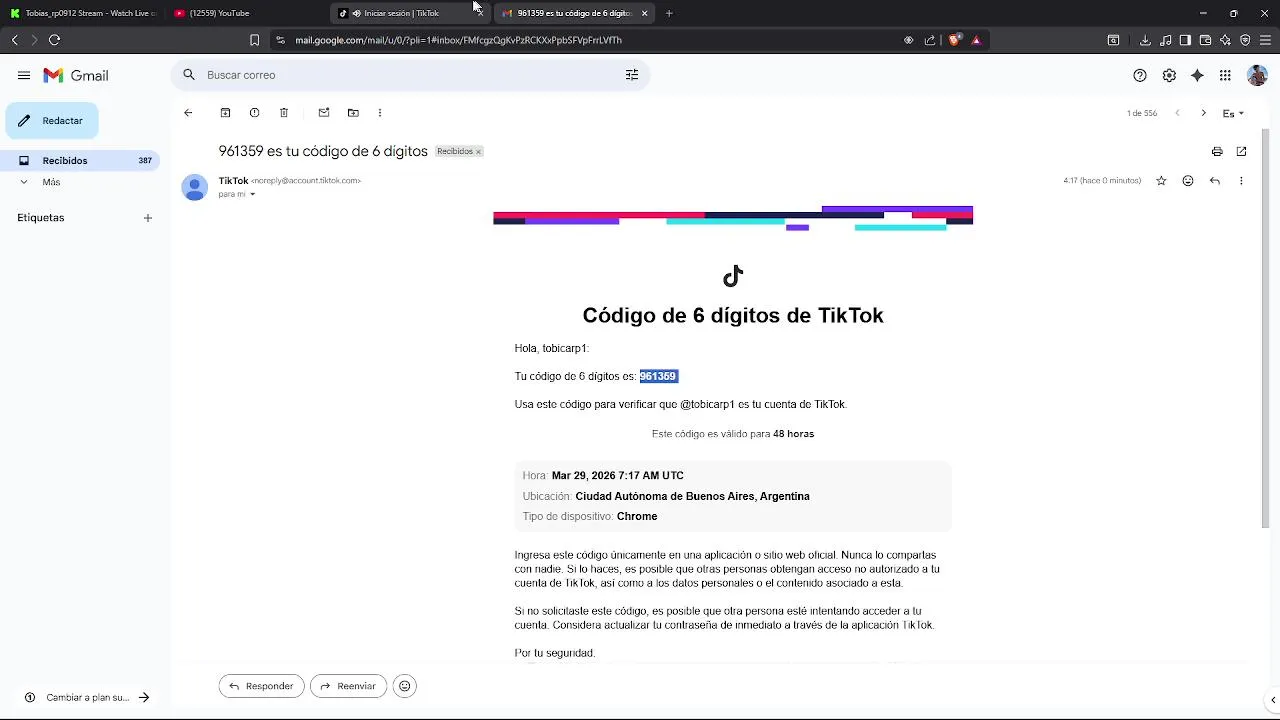Open the Gmail main menu hamburger
The image size is (1280, 720).
click(24, 75)
